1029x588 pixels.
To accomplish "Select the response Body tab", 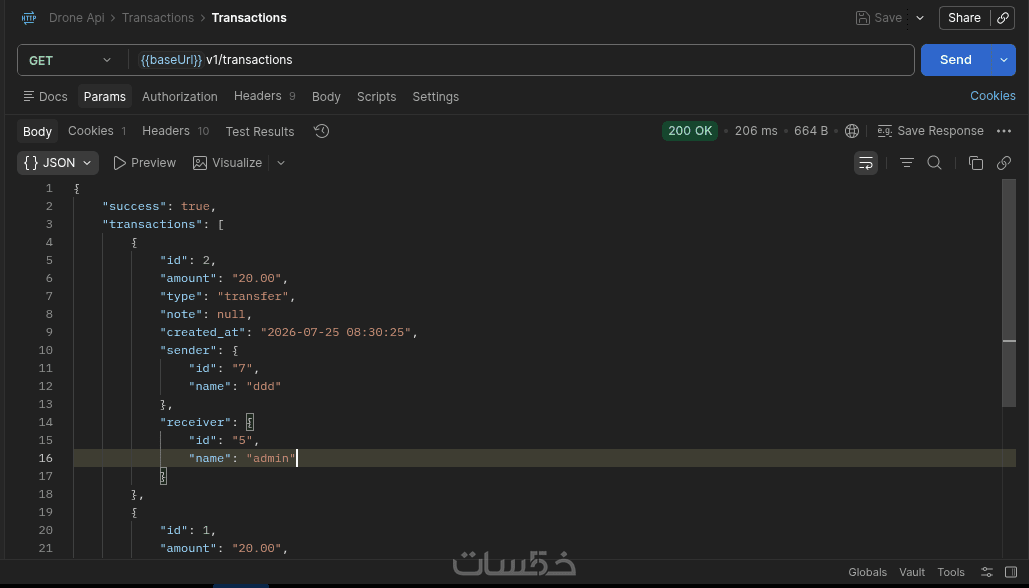I will (x=37, y=131).
